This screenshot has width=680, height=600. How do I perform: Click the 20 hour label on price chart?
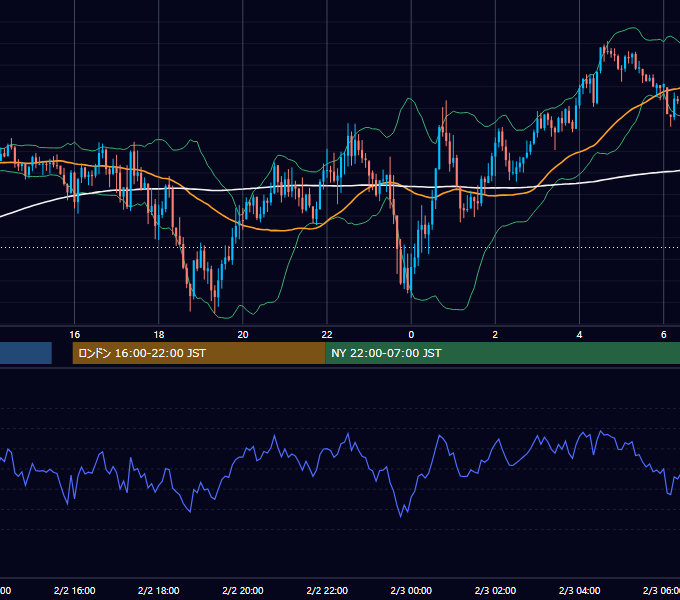[x=243, y=334]
